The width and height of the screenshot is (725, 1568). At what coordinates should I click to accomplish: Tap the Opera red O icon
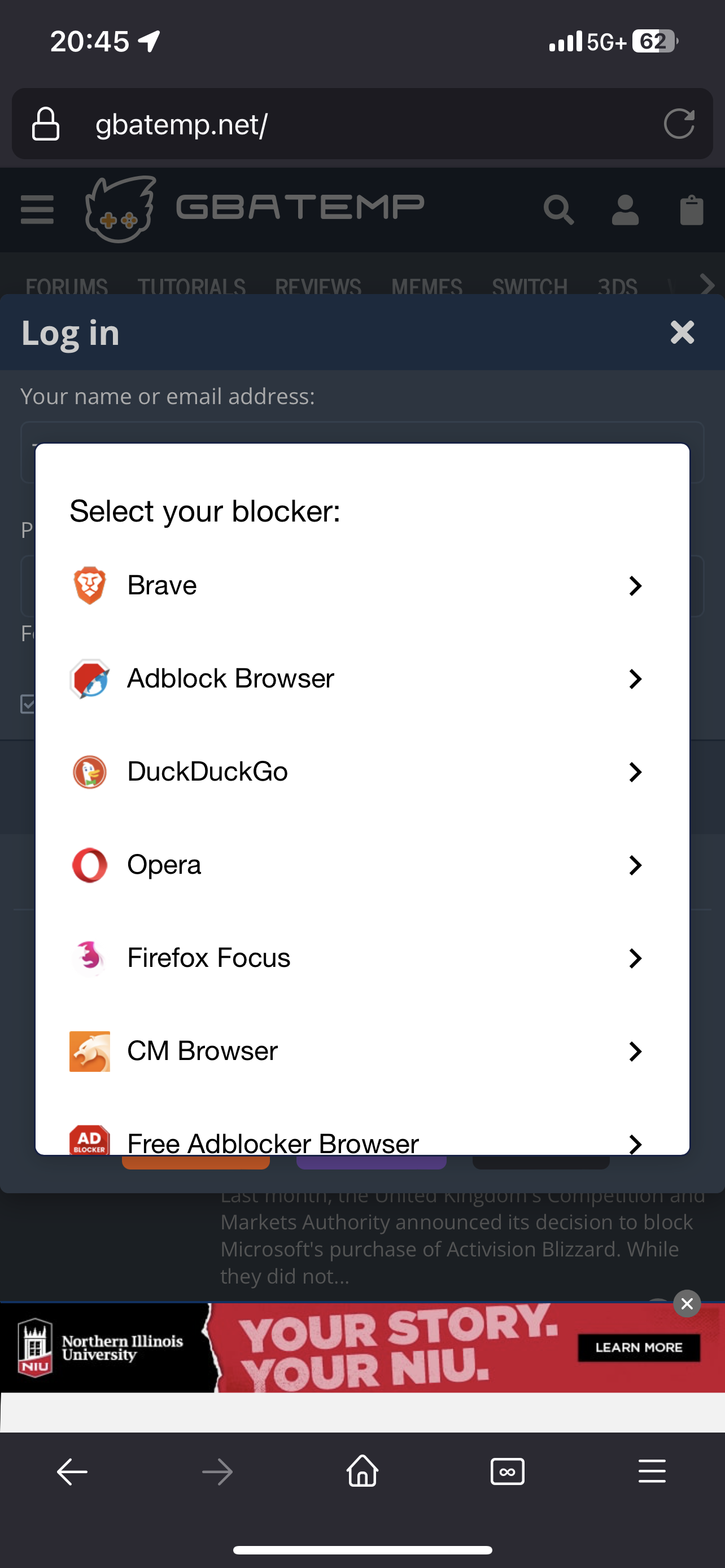click(x=89, y=865)
